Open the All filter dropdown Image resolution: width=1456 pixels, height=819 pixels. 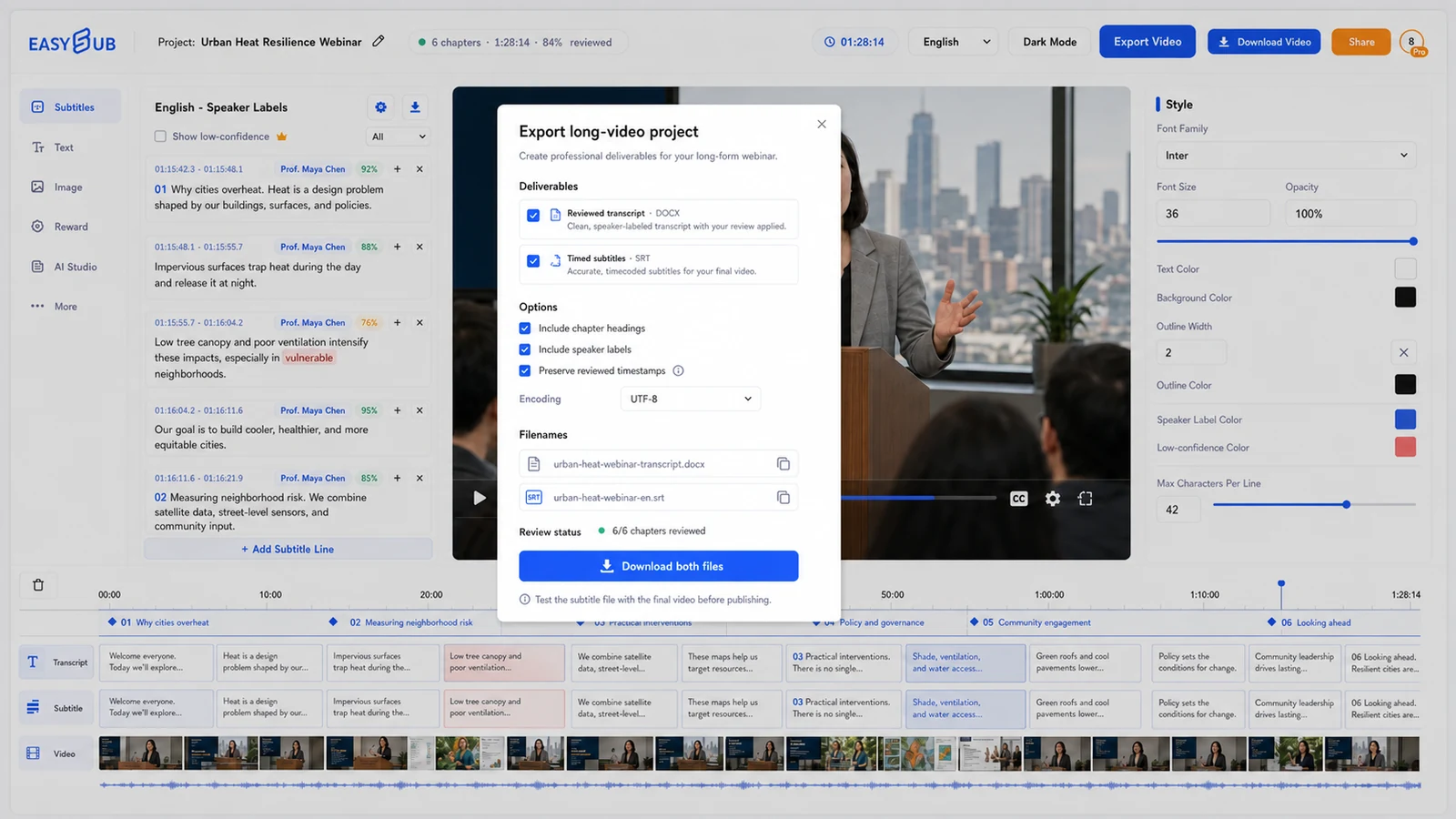point(398,136)
